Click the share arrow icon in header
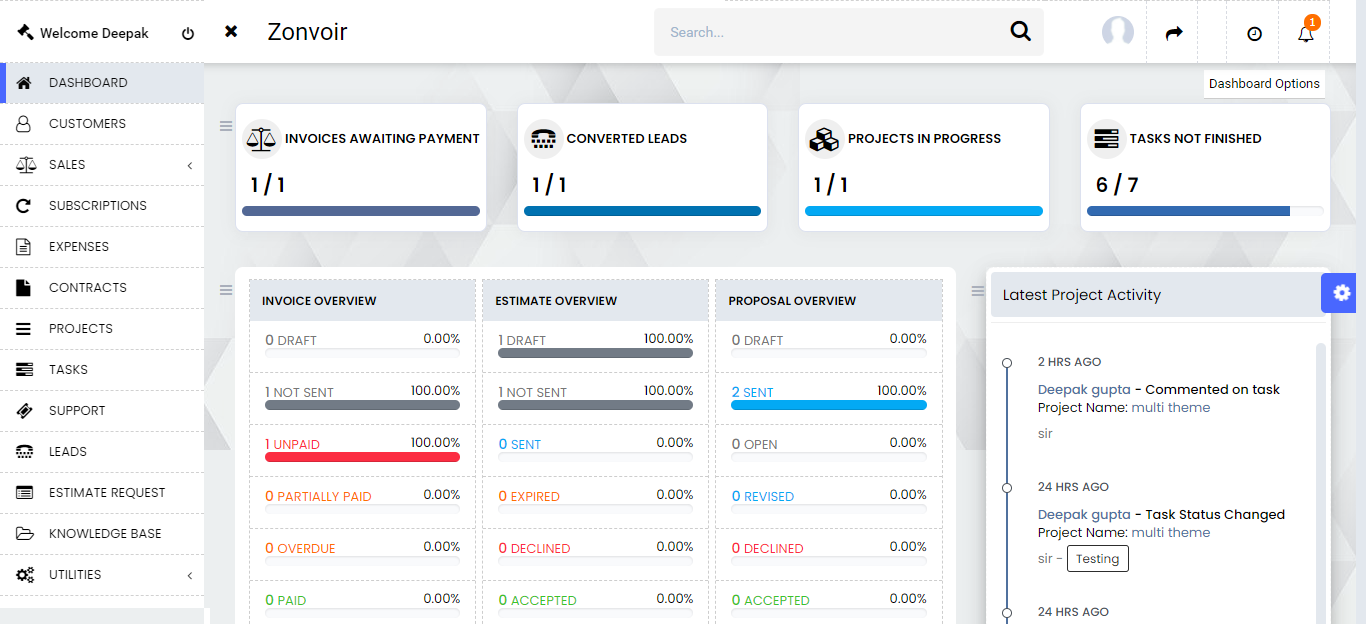 coord(1174,33)
